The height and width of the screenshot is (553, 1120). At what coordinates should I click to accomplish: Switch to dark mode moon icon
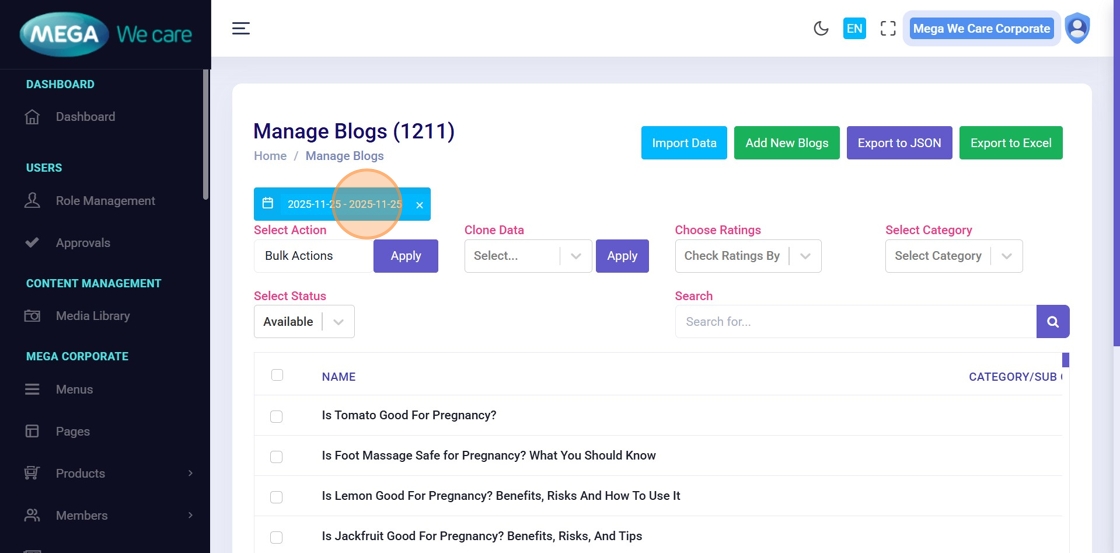tap(821, 28)
